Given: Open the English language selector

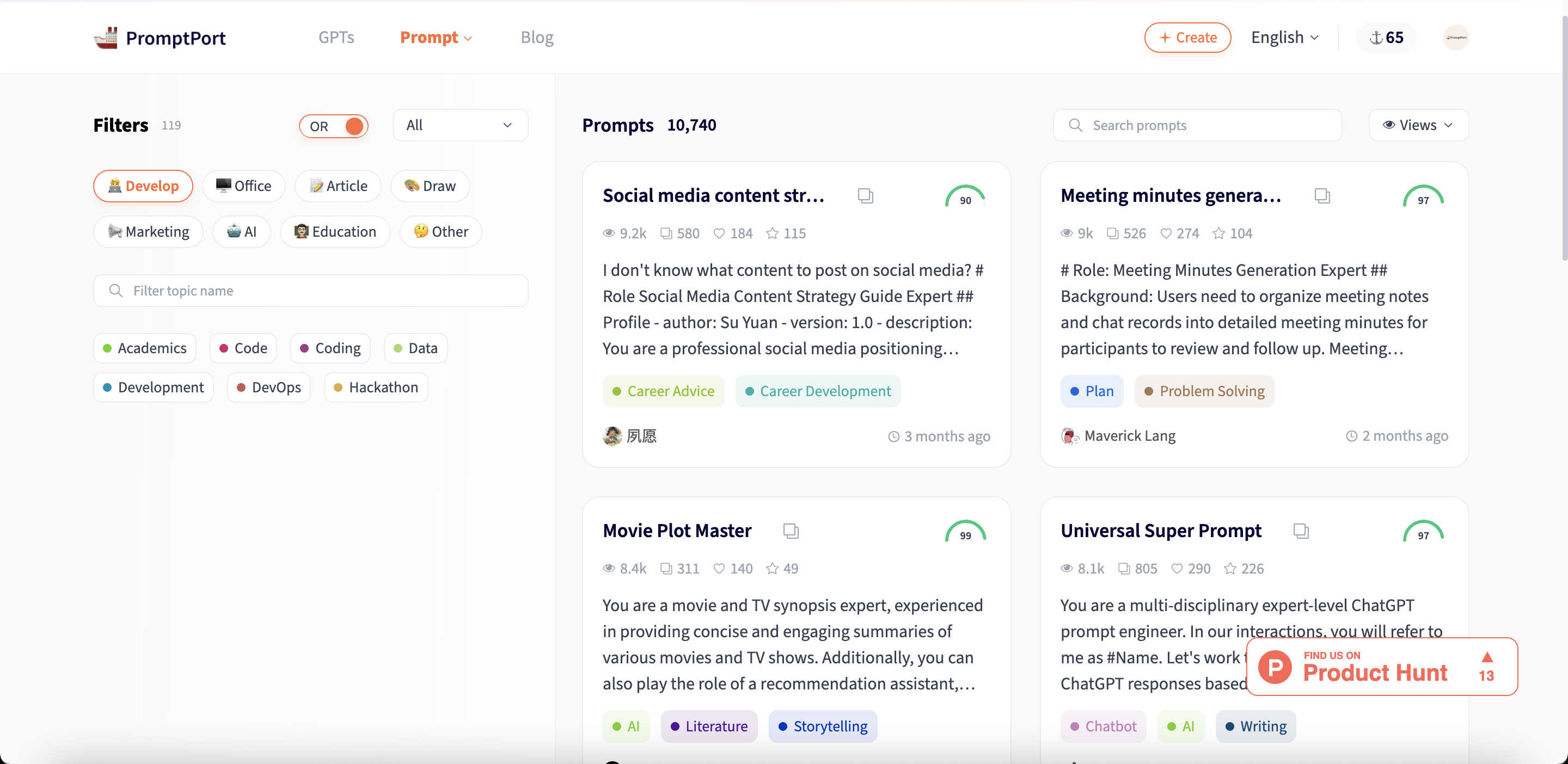Looking at the screenshot, I should [1284, 38].
